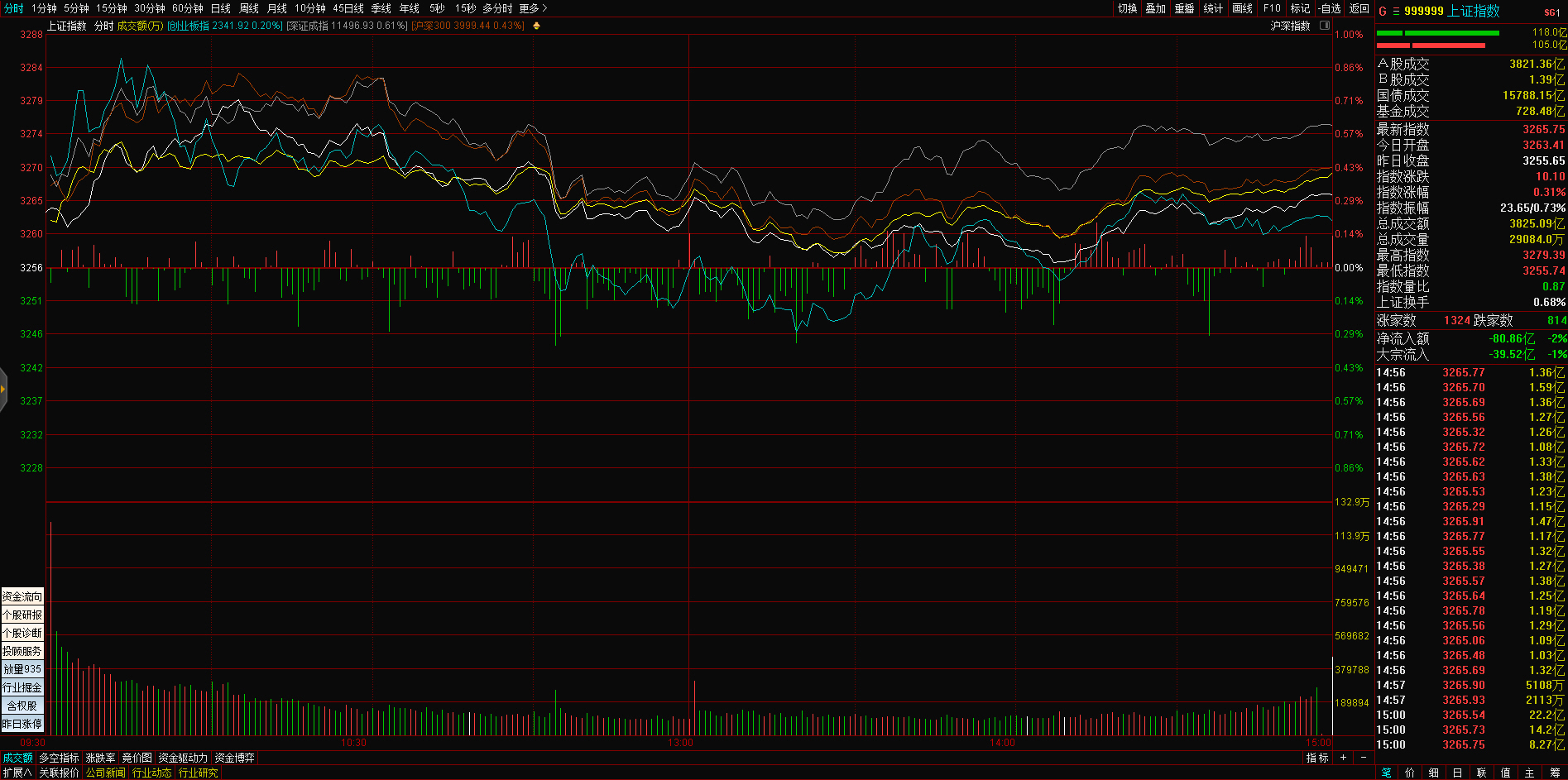Screen dimensions: 1568x780
Task: Expand the 更多 periods menu
Action: [x=533, y=8]
